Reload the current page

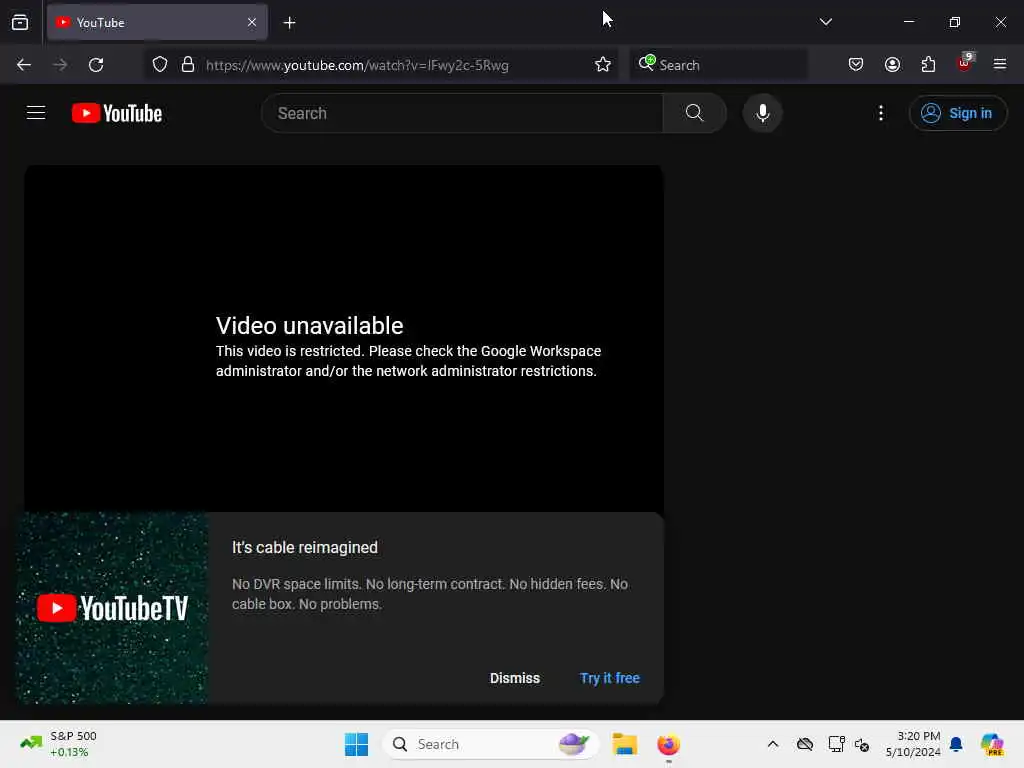click(96, 65)
